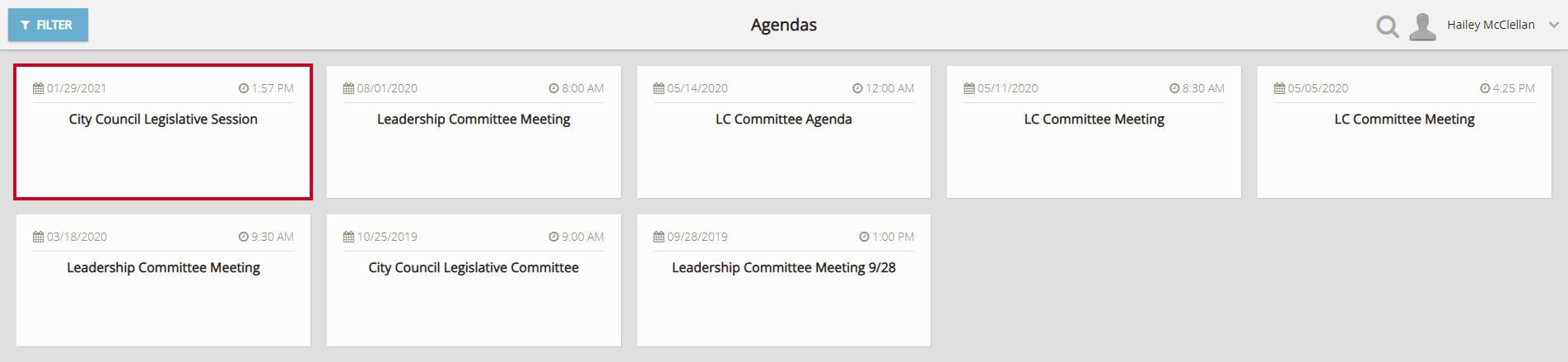Open the 03/18/2020 Leadership Committee Meeting

(x=163, y=280)
